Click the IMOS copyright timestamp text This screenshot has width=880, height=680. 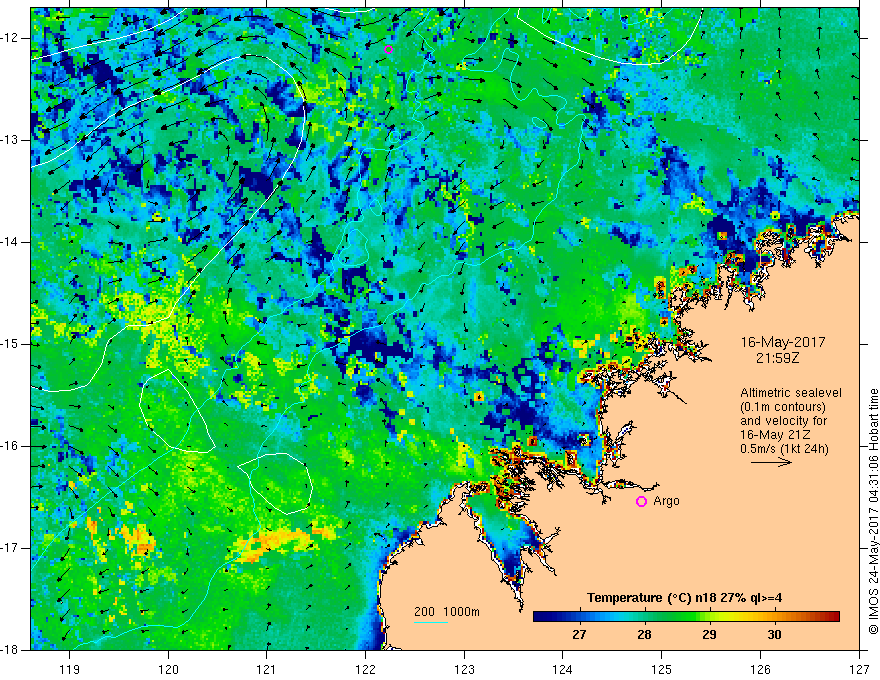(873, 511)
